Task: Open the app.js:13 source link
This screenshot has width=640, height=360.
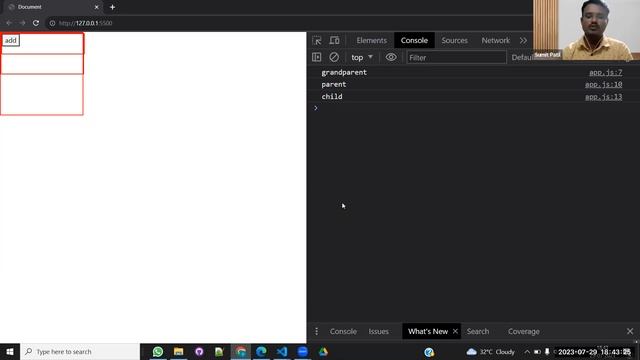Action: point(604,97)
